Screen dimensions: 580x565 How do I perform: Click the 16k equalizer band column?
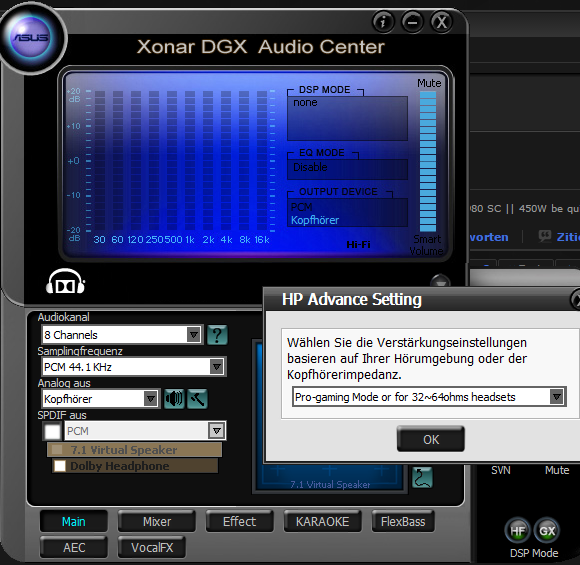coord(262,161)
